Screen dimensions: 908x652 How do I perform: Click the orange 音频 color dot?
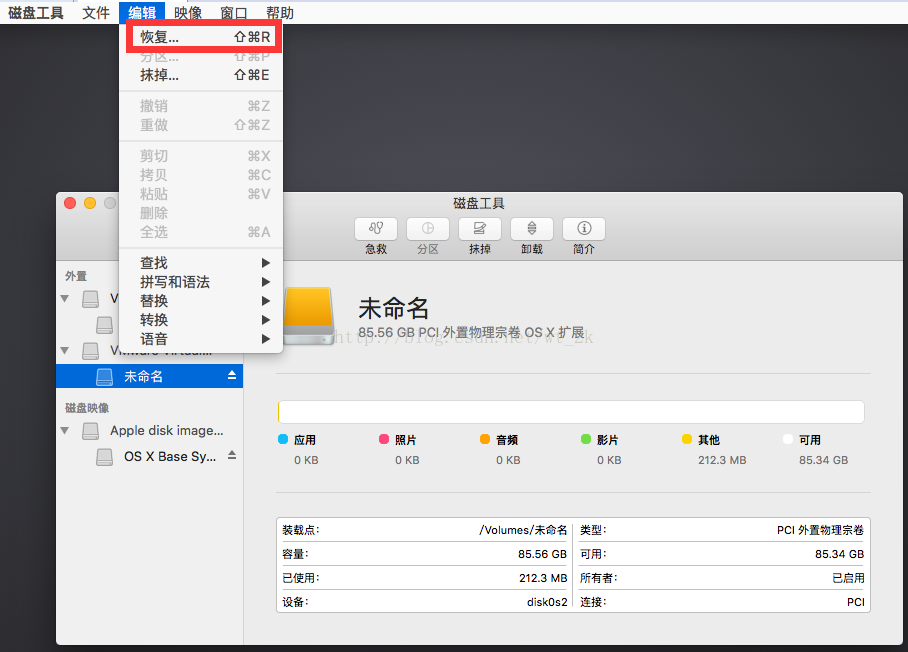(x=485, y=439)
